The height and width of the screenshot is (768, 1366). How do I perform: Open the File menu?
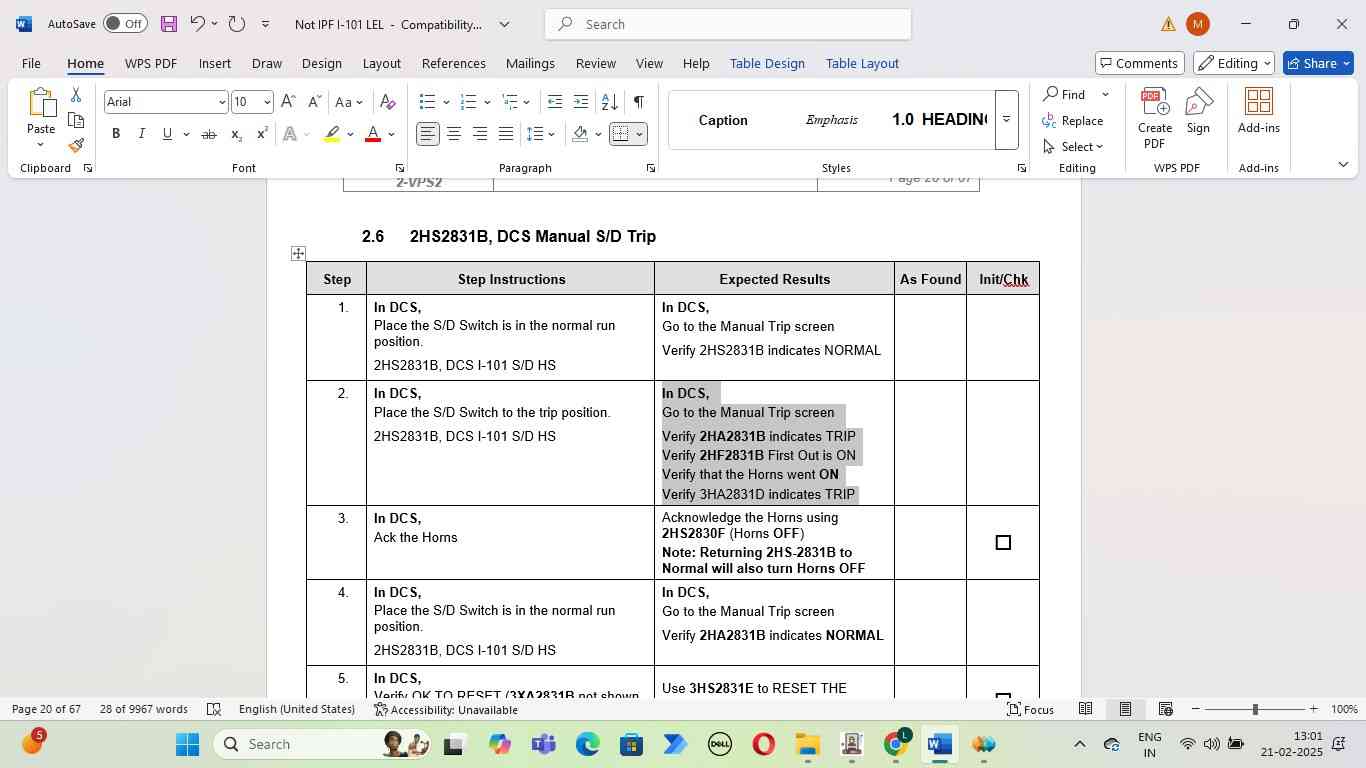coord(31,63)
